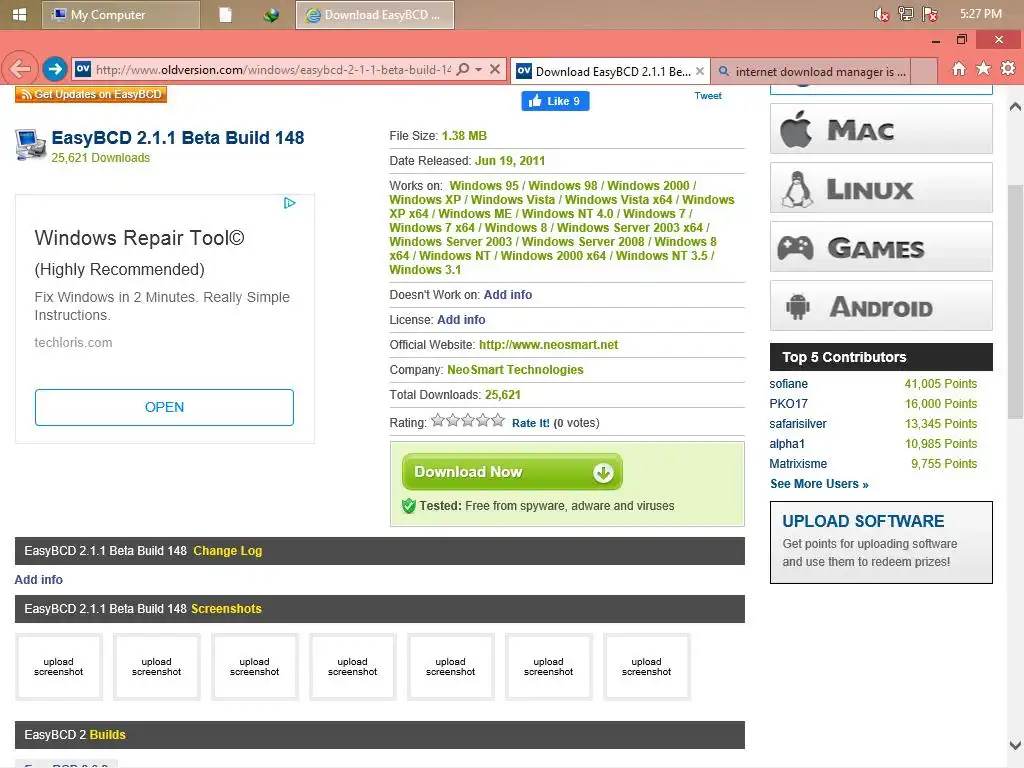Open contributor alpha1 profile
The width and height of the screenshot is (1024, 768).
click(787, 444)
